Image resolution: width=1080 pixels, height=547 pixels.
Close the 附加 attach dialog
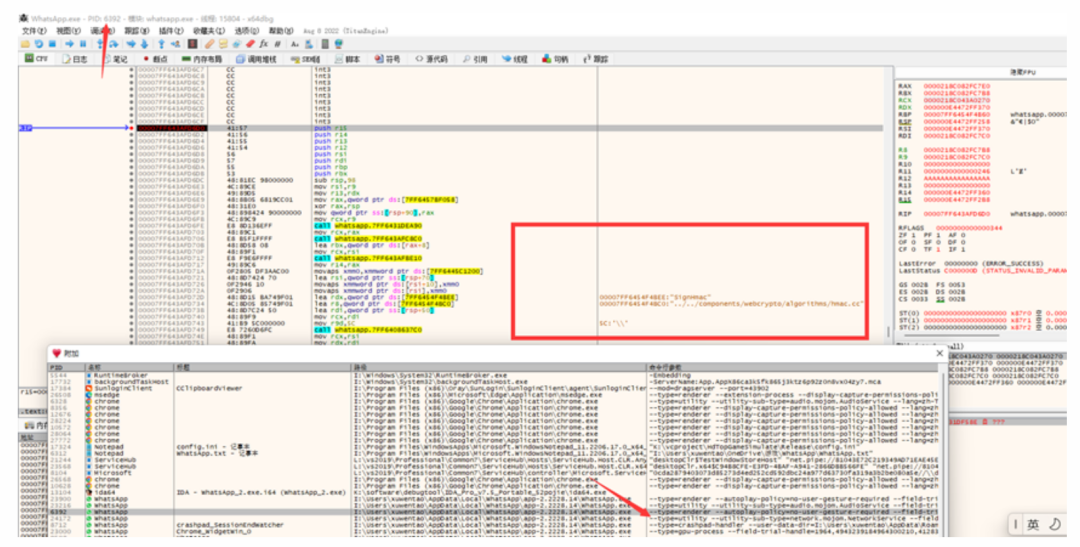tap(939, 353)
